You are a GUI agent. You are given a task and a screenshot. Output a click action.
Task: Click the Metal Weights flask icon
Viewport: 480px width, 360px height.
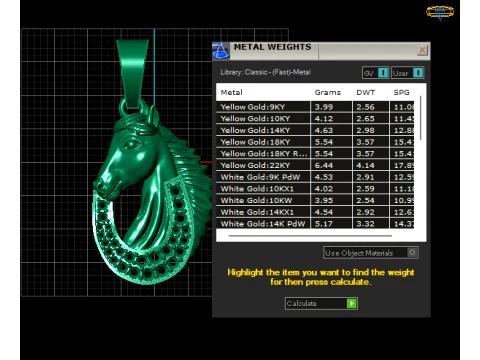tap(220, 51)
